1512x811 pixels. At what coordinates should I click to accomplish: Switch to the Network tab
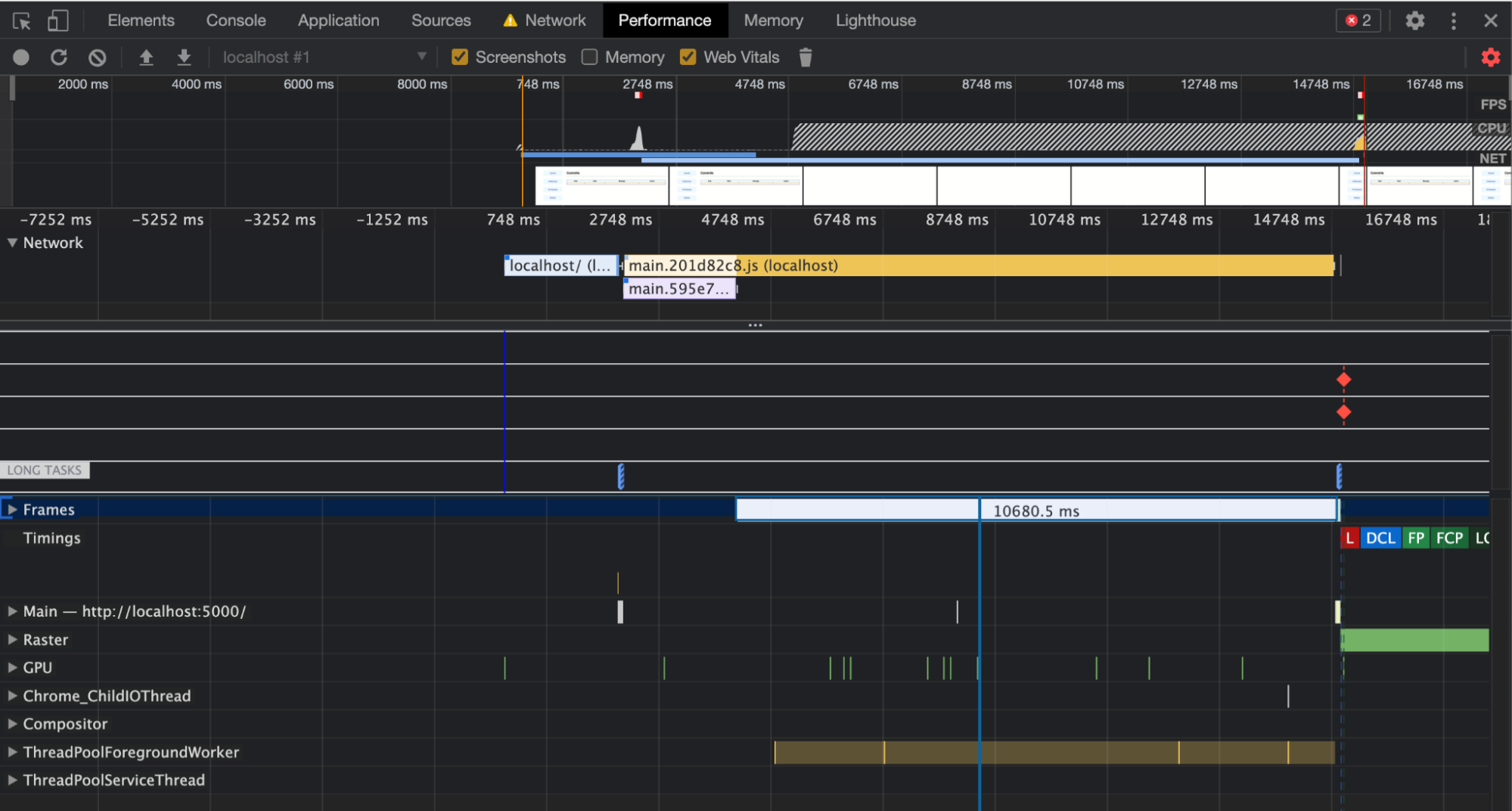pyautogui.click(x=545, y=20)
